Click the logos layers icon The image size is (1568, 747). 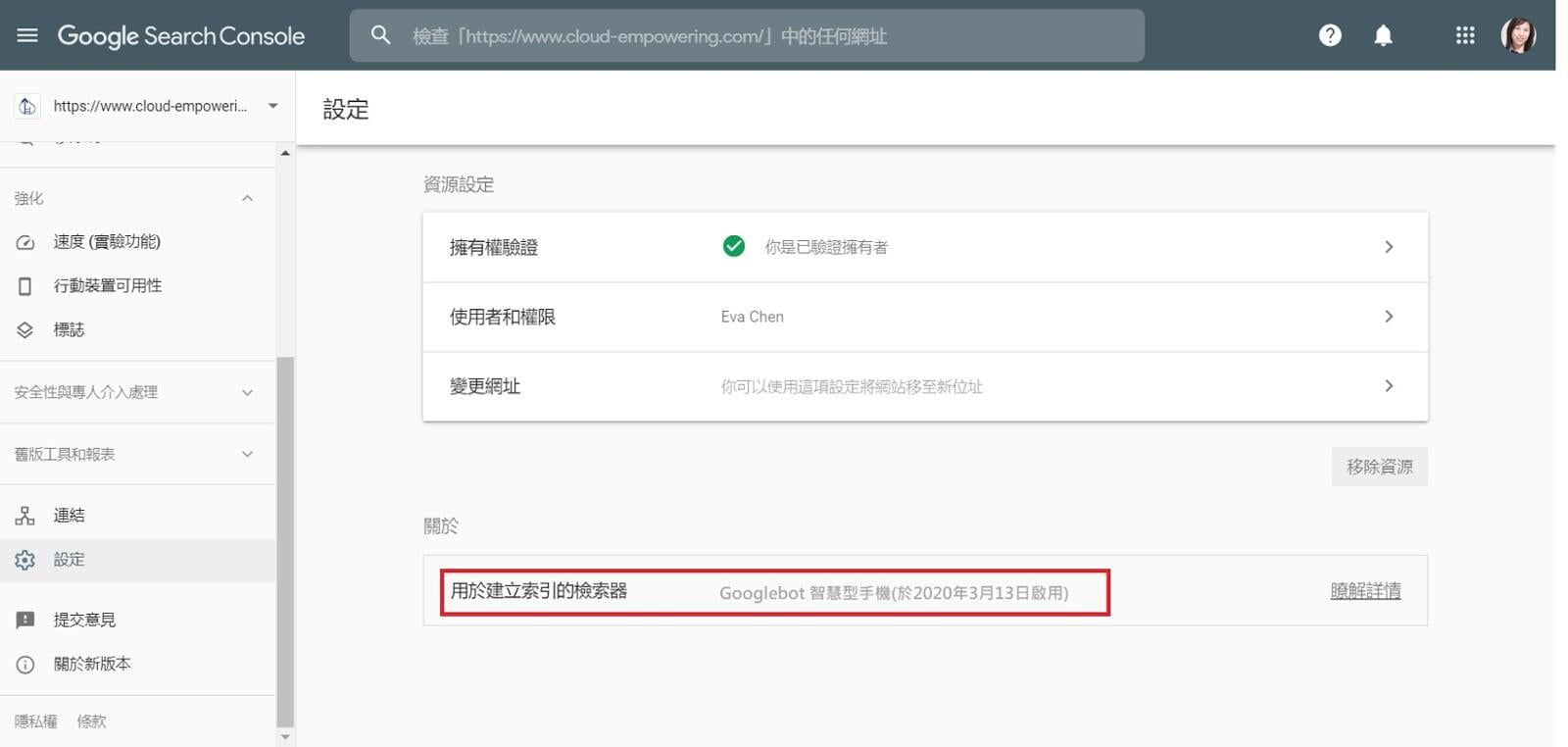point(25,330)
